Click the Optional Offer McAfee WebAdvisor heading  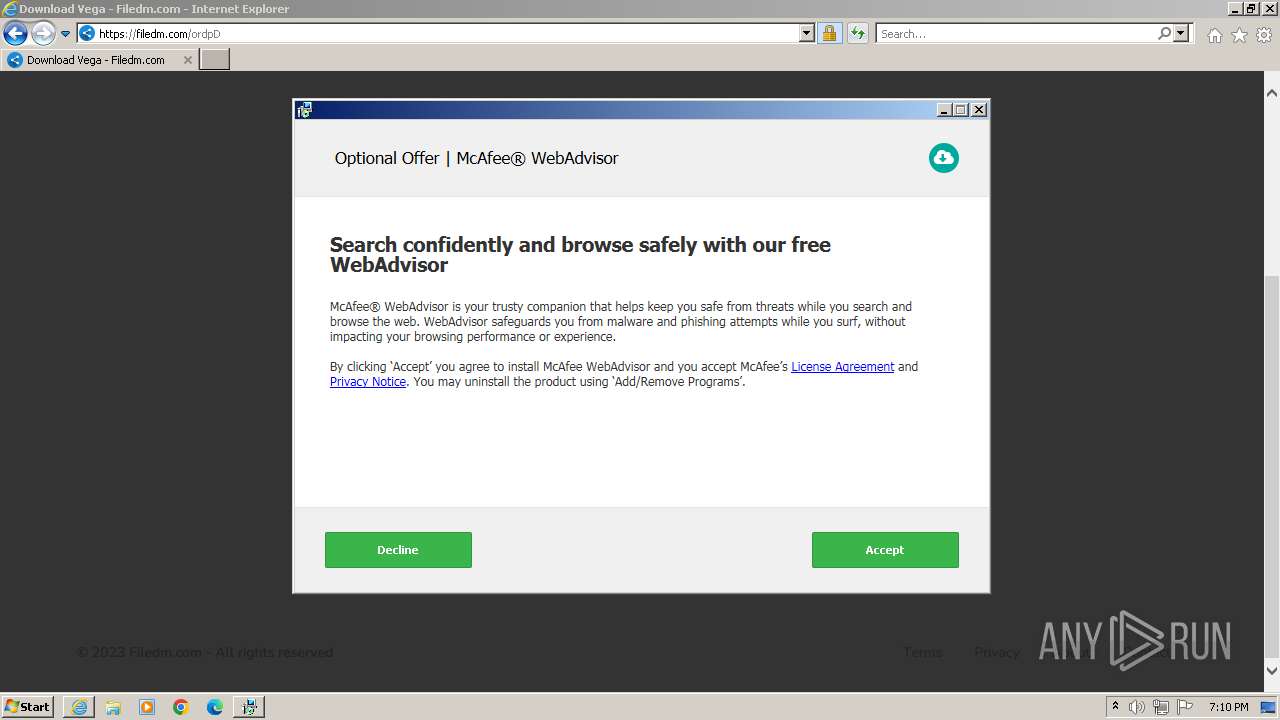[x=476, y=158]
